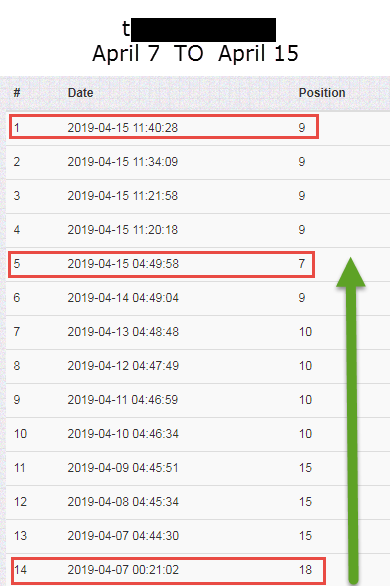Select date 2019-04-07 04:44:30

tap(123, 536)
